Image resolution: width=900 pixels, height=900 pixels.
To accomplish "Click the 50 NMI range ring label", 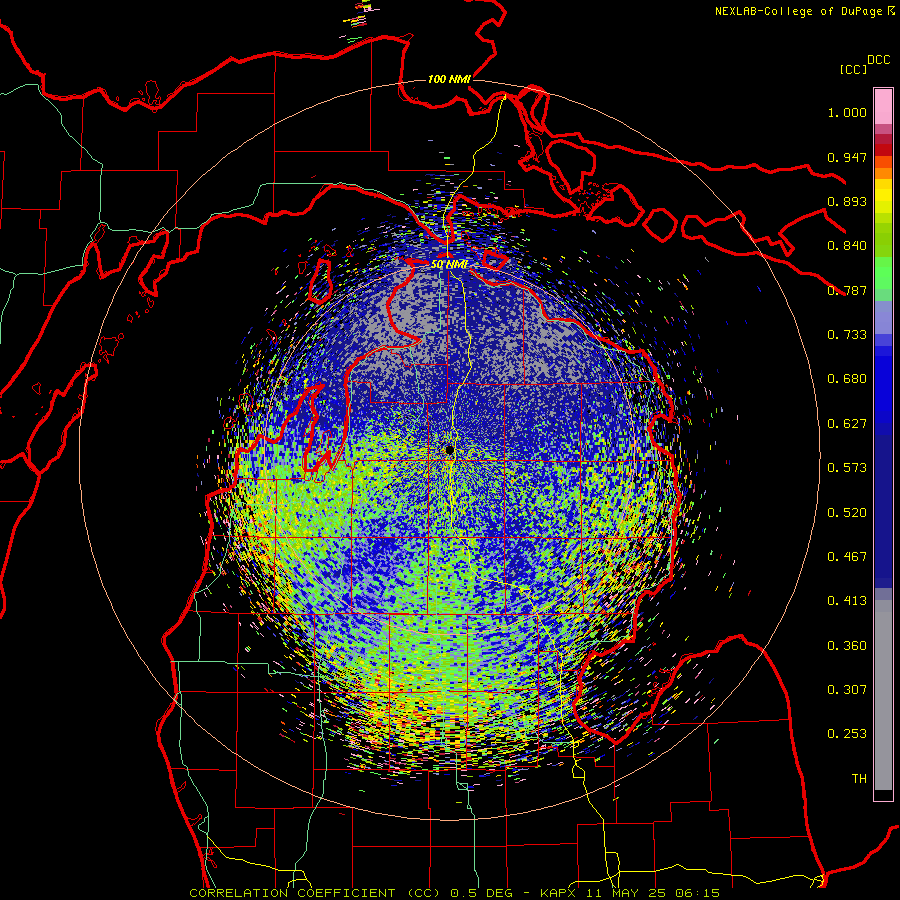I will [449, 265].
